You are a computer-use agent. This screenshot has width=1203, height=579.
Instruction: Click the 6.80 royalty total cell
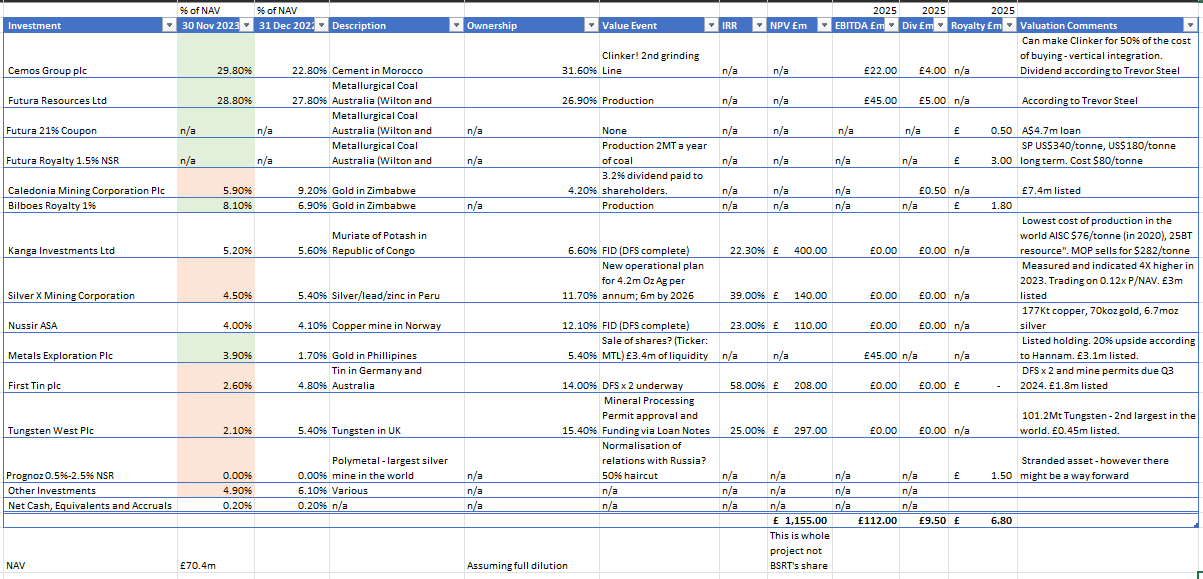tap(982, 521)
